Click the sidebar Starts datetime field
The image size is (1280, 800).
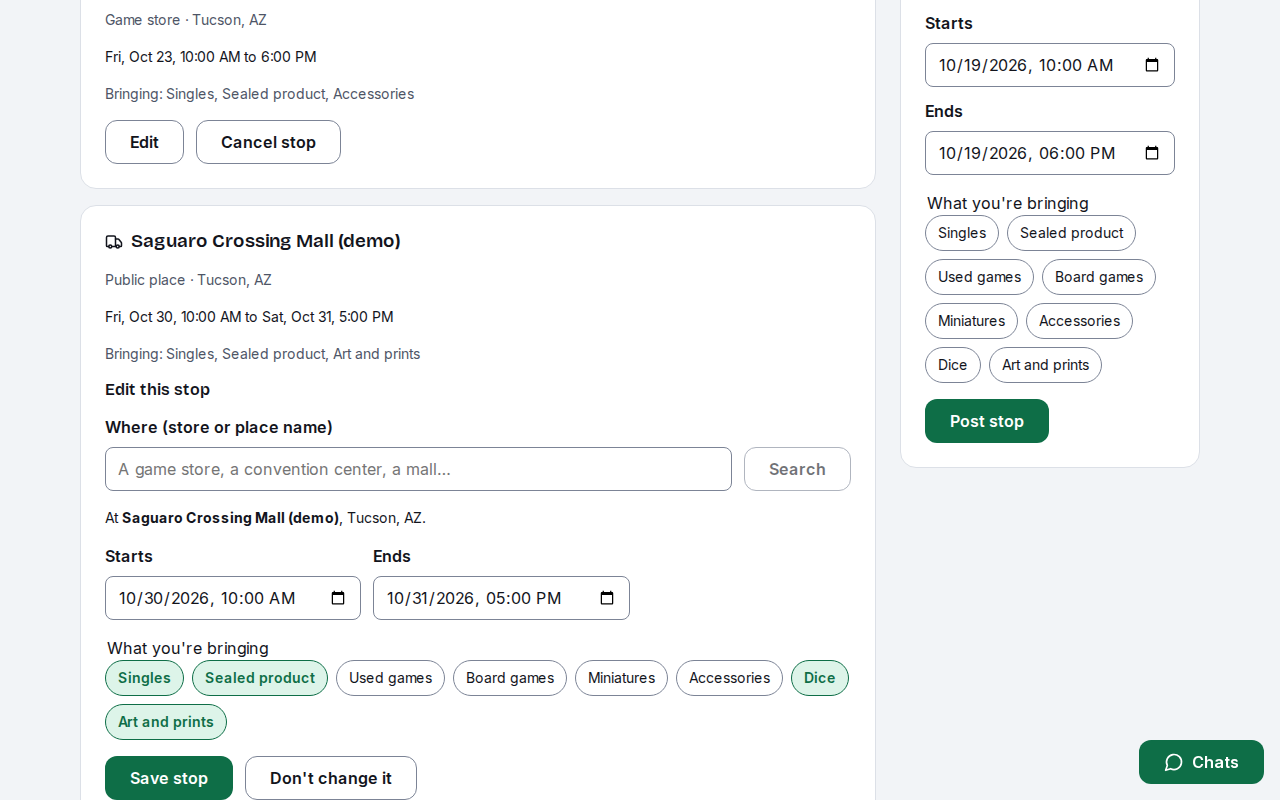point(1050,65)
